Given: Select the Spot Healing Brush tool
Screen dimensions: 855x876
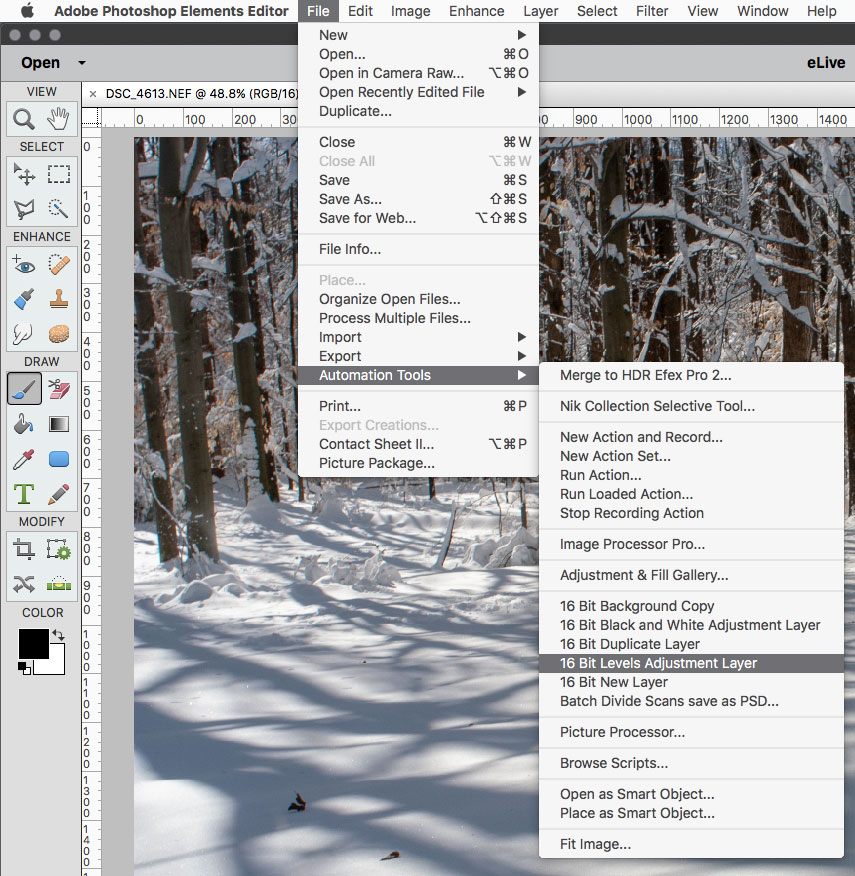Looking at the screenshot, I should [x=58, y=264].
